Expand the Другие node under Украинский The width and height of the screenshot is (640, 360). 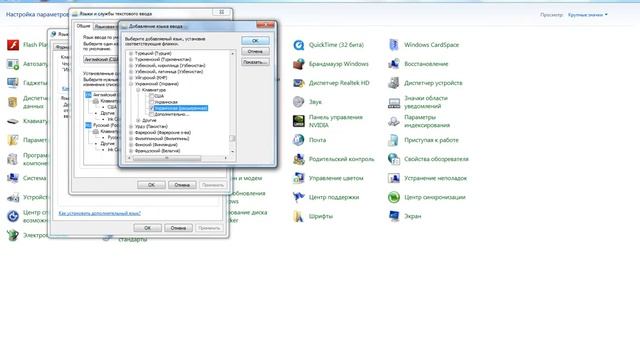[138, 120]
